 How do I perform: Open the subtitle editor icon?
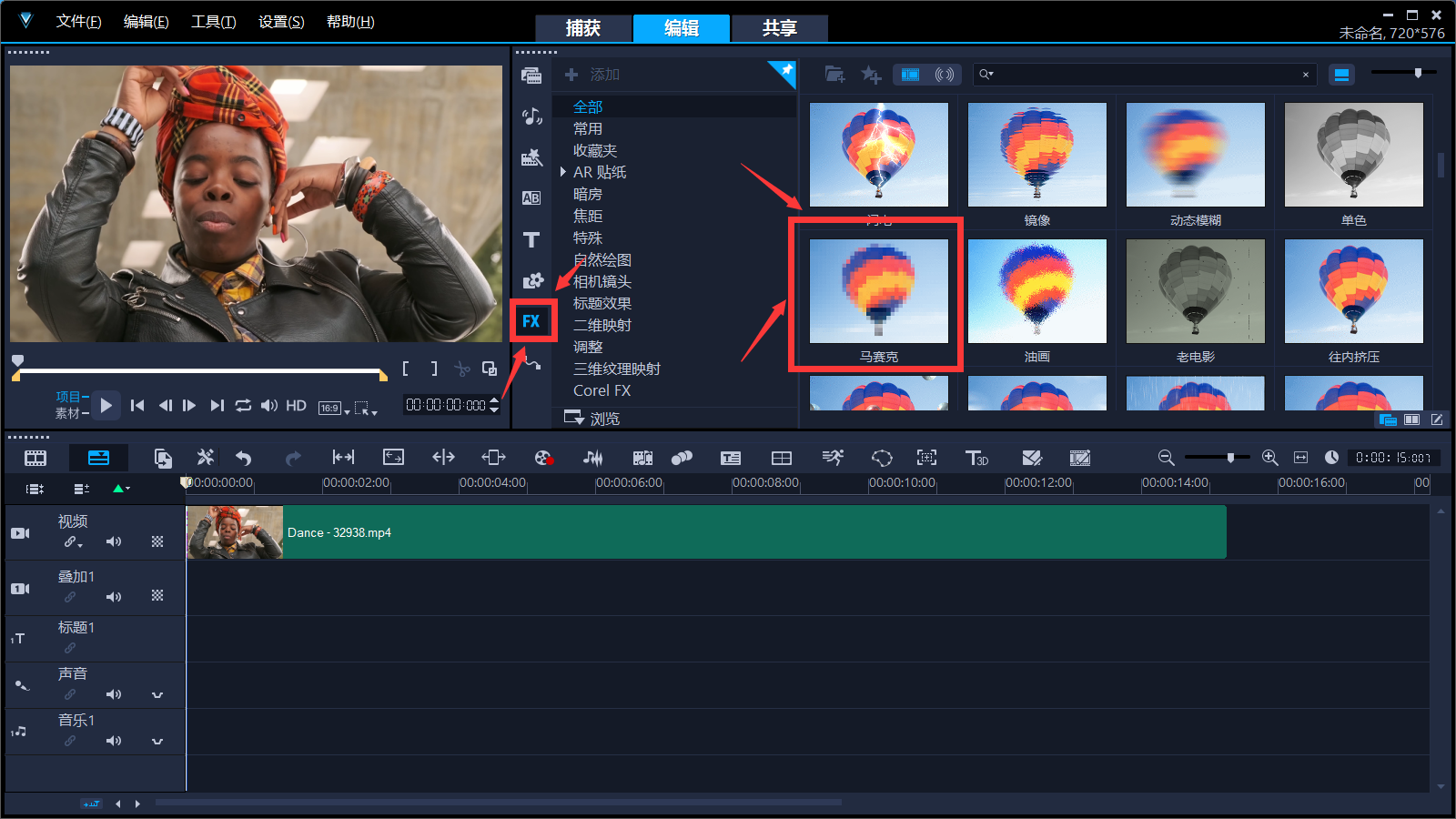click(x=731, y=458)
